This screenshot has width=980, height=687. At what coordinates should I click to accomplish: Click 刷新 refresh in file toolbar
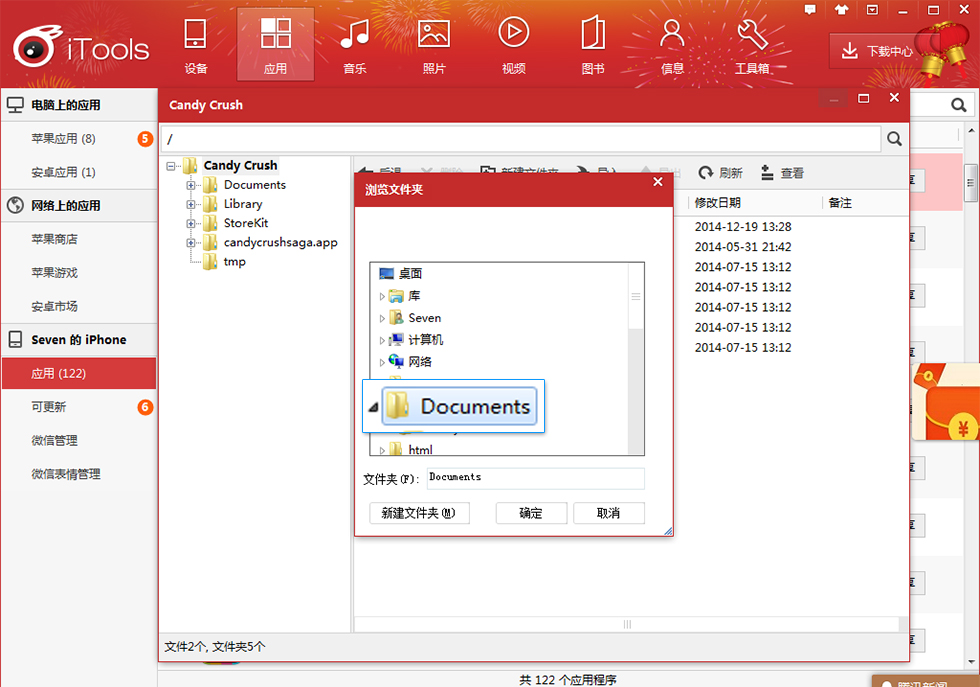pyautogui.click(x=720, y=173)
